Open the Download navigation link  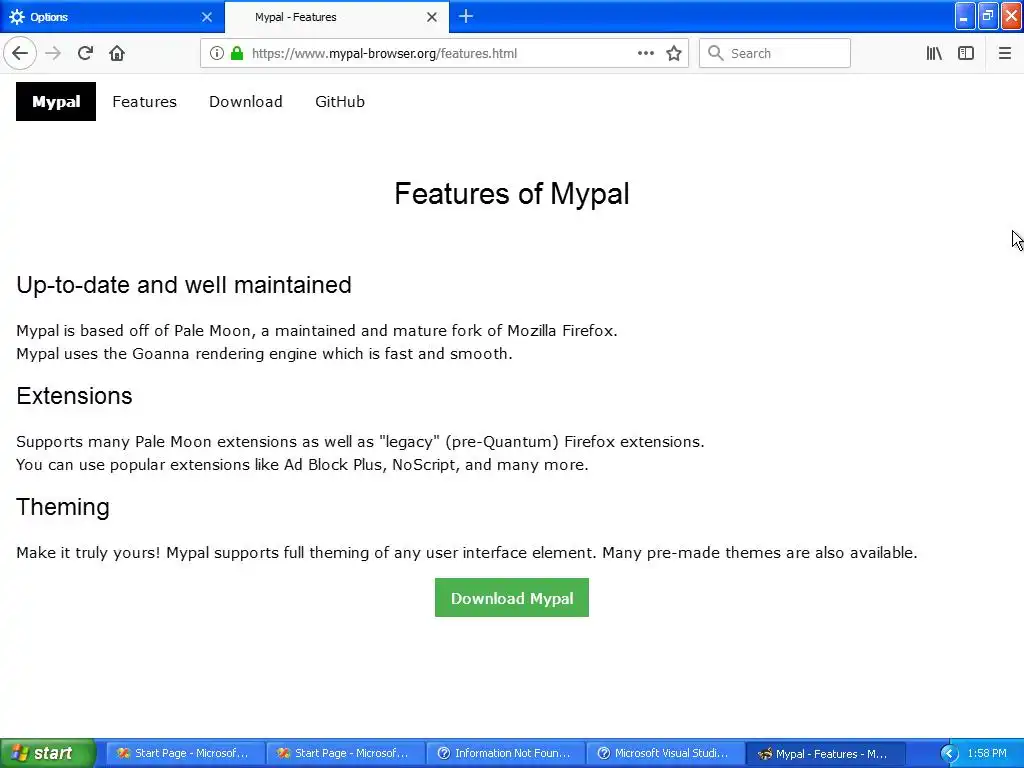point(246,101)
